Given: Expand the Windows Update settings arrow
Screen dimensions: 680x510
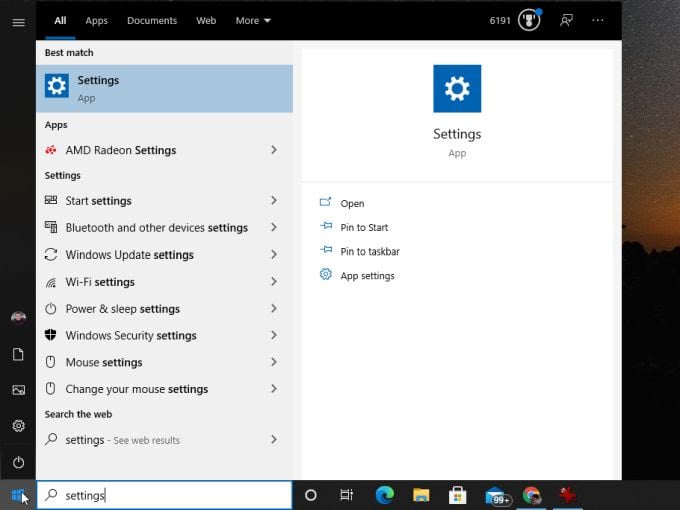Looking at the screenshot, I should click(273, 255).
